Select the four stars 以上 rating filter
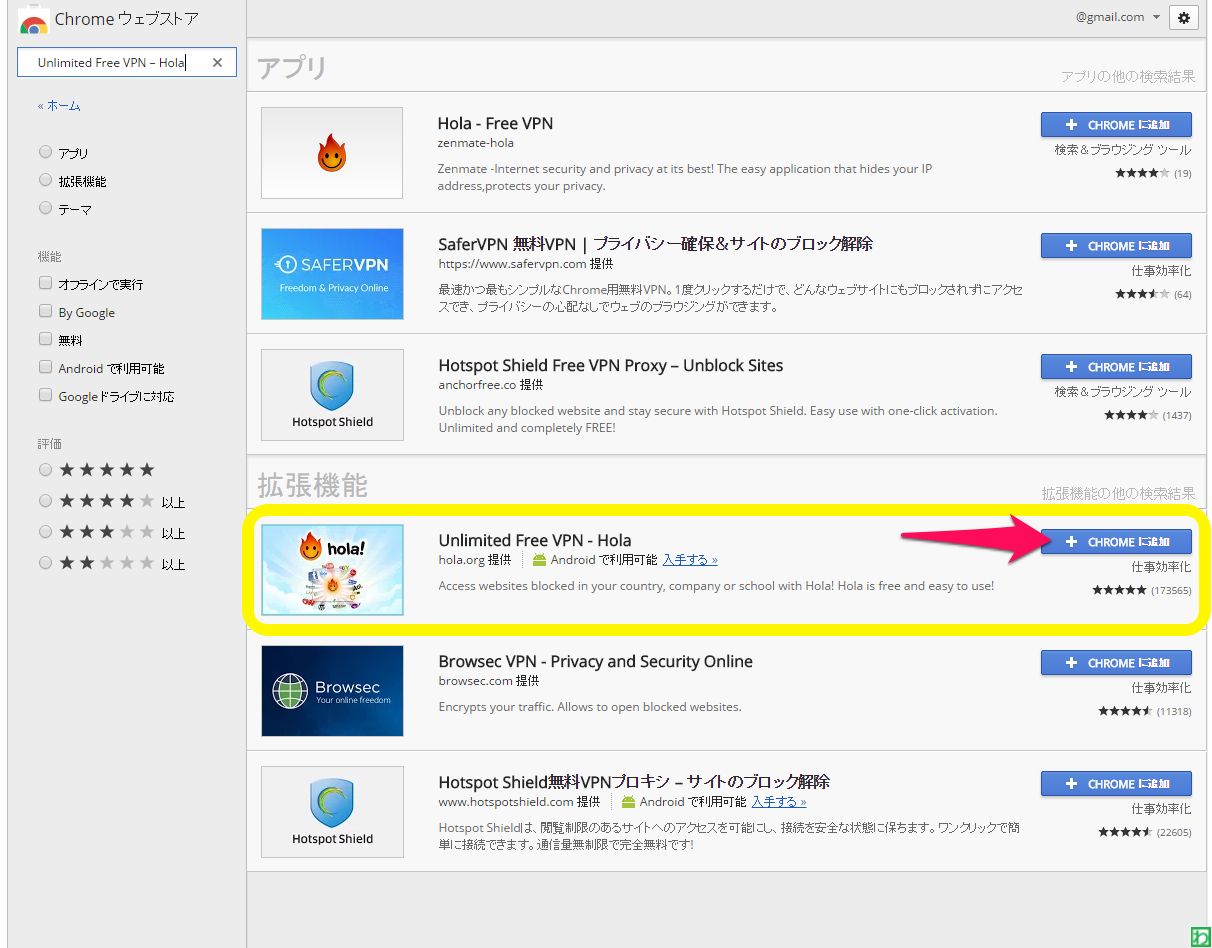Screen dimensions: 1212x948 (x=45, y=500)
